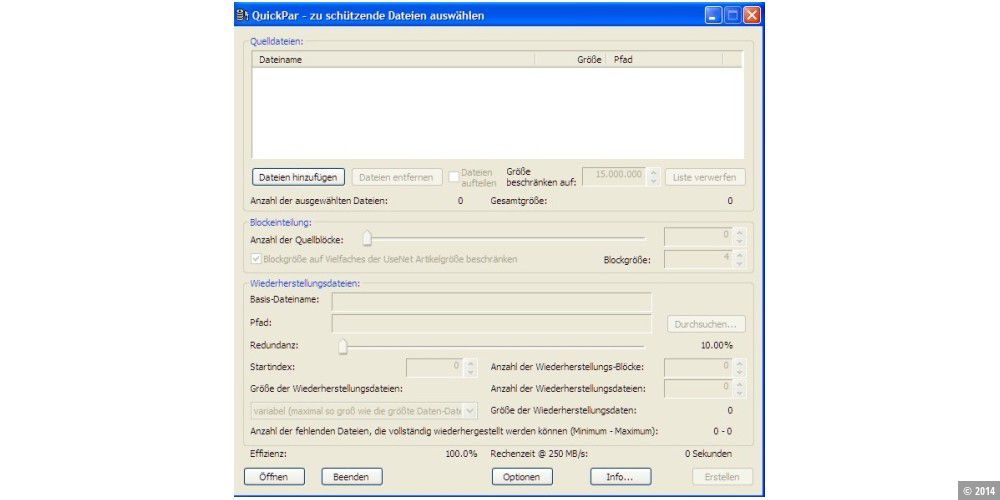Click the 'Effizienz:' label
The image size is (1000, 500).
click(268, 453)
